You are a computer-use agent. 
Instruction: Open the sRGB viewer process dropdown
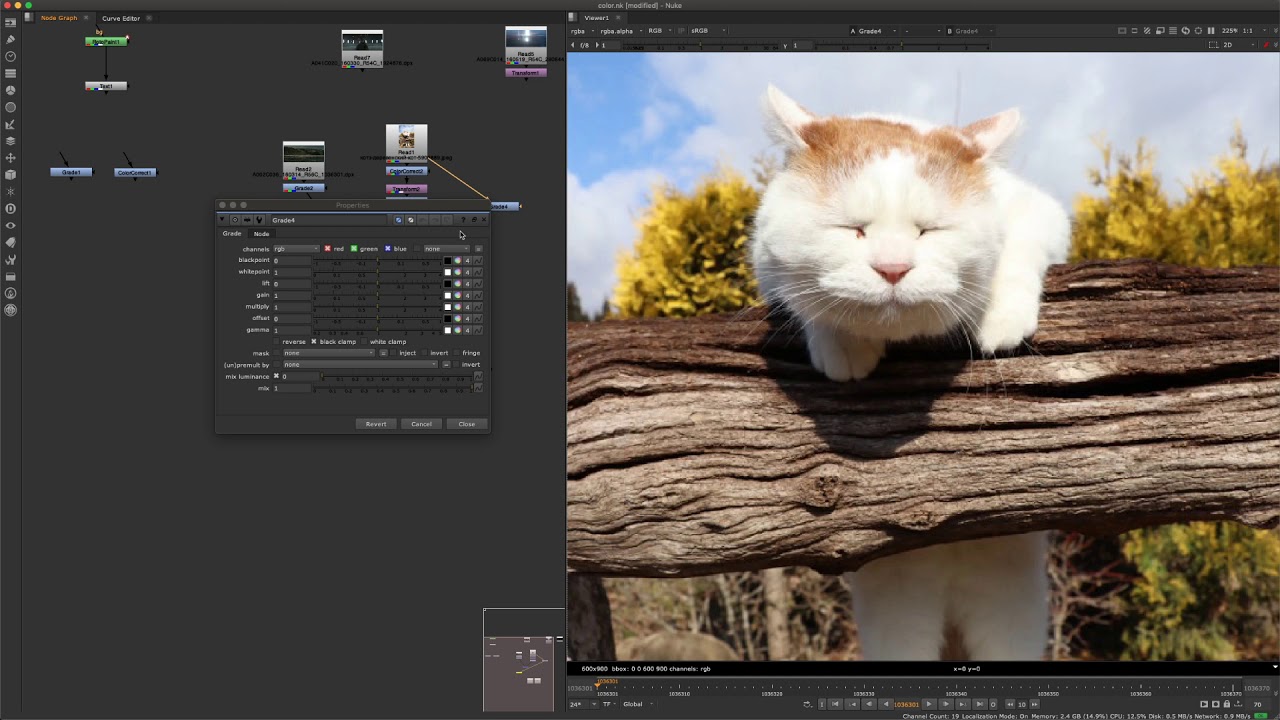(708, 31)
